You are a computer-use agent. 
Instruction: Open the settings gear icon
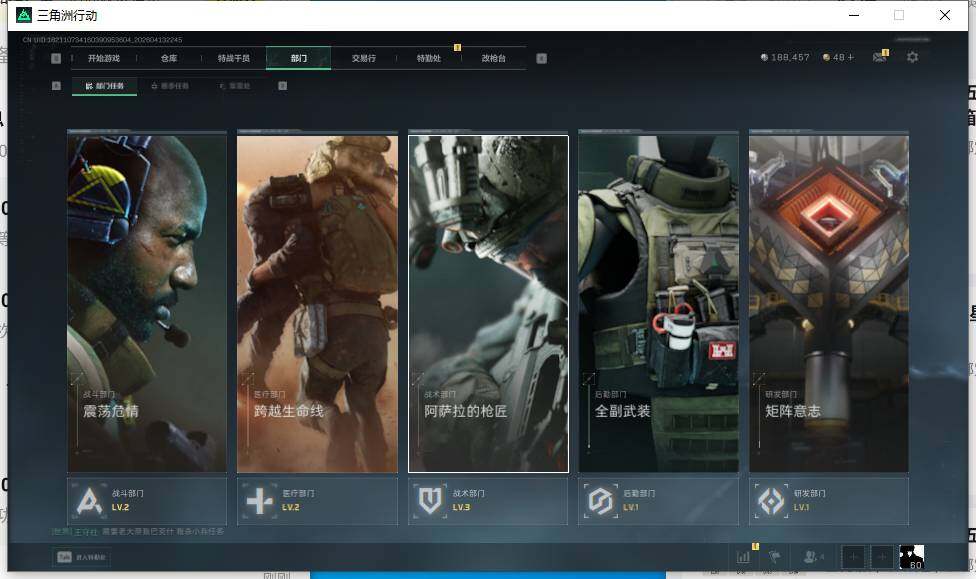coord(913,57)
